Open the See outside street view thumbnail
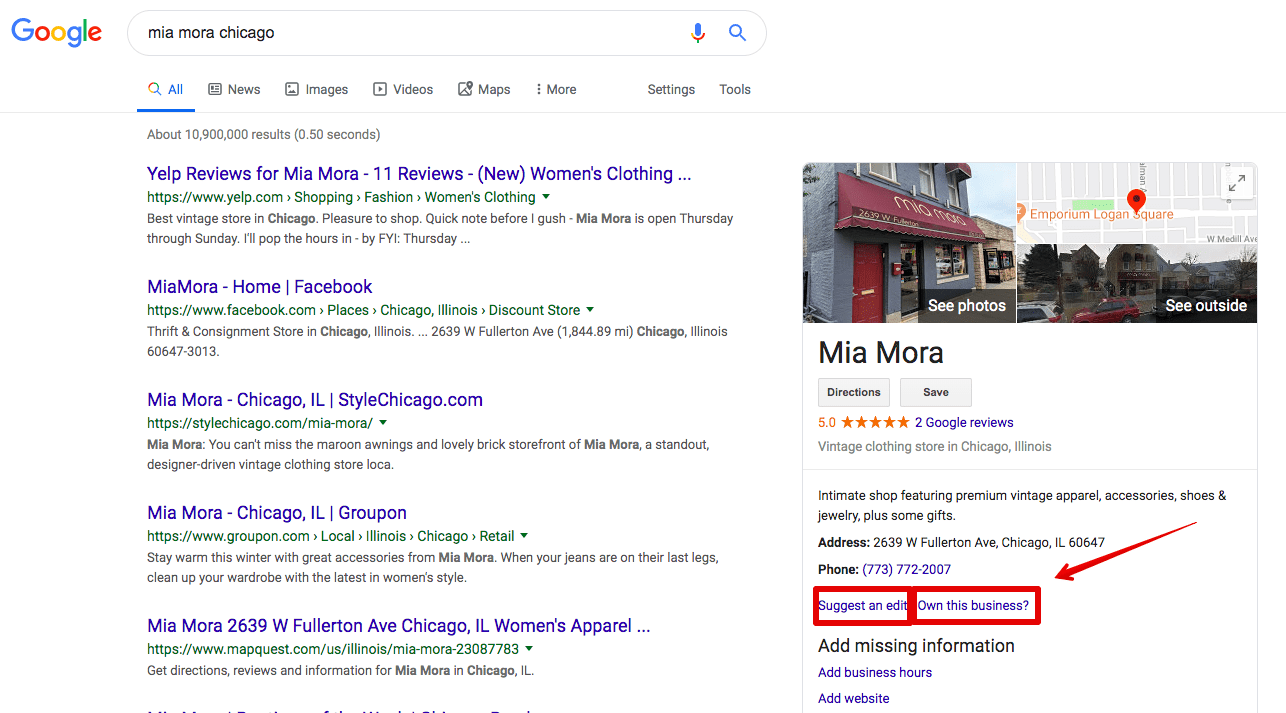1286x713 pixels. click(x=1137, y=284)
